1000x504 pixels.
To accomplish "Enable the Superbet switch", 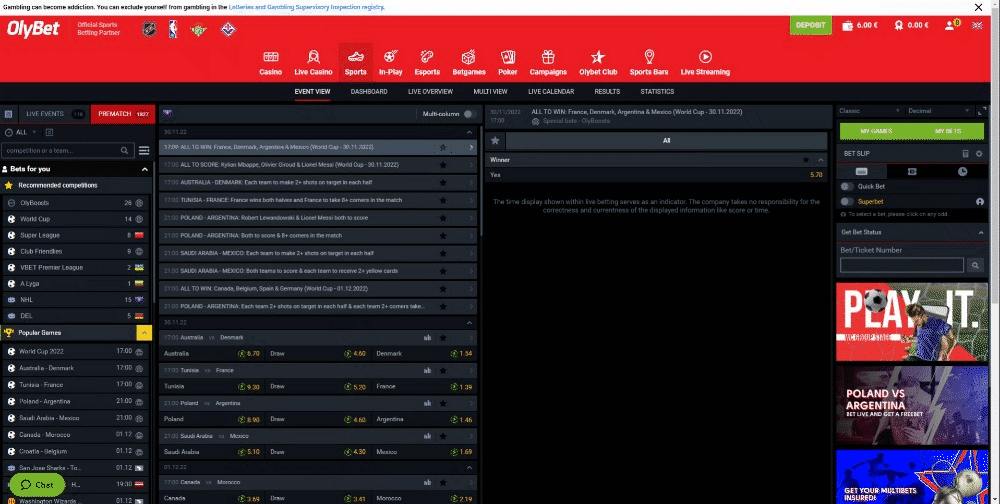I will coord(847,202).
